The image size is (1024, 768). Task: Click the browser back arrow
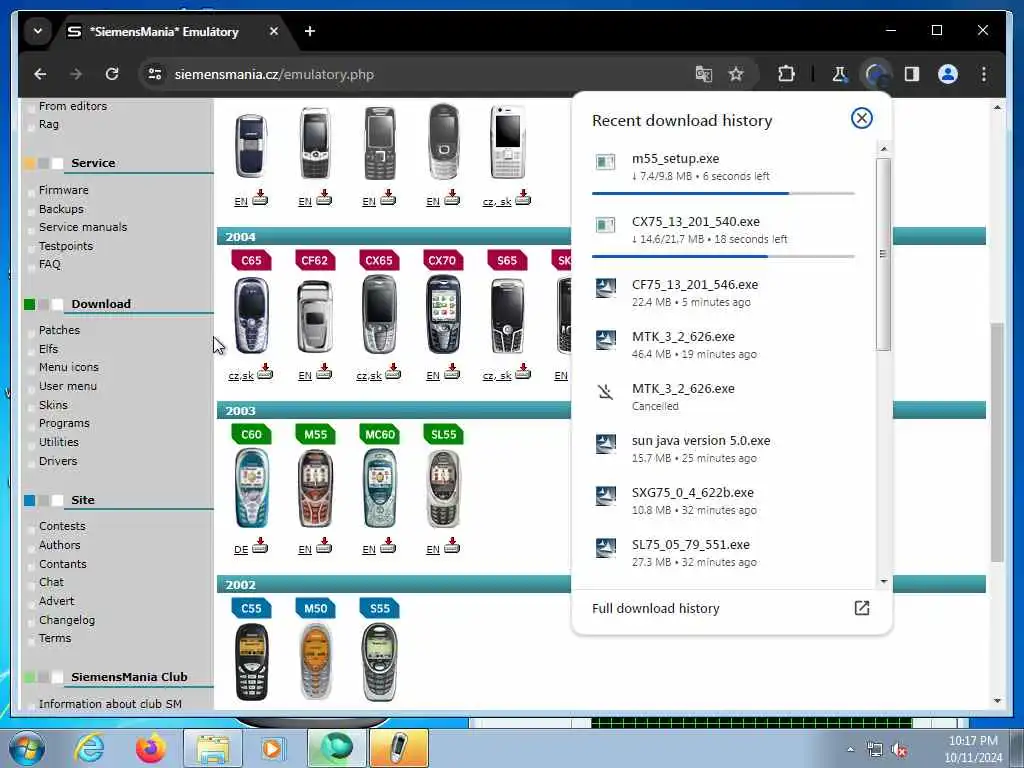40,74
